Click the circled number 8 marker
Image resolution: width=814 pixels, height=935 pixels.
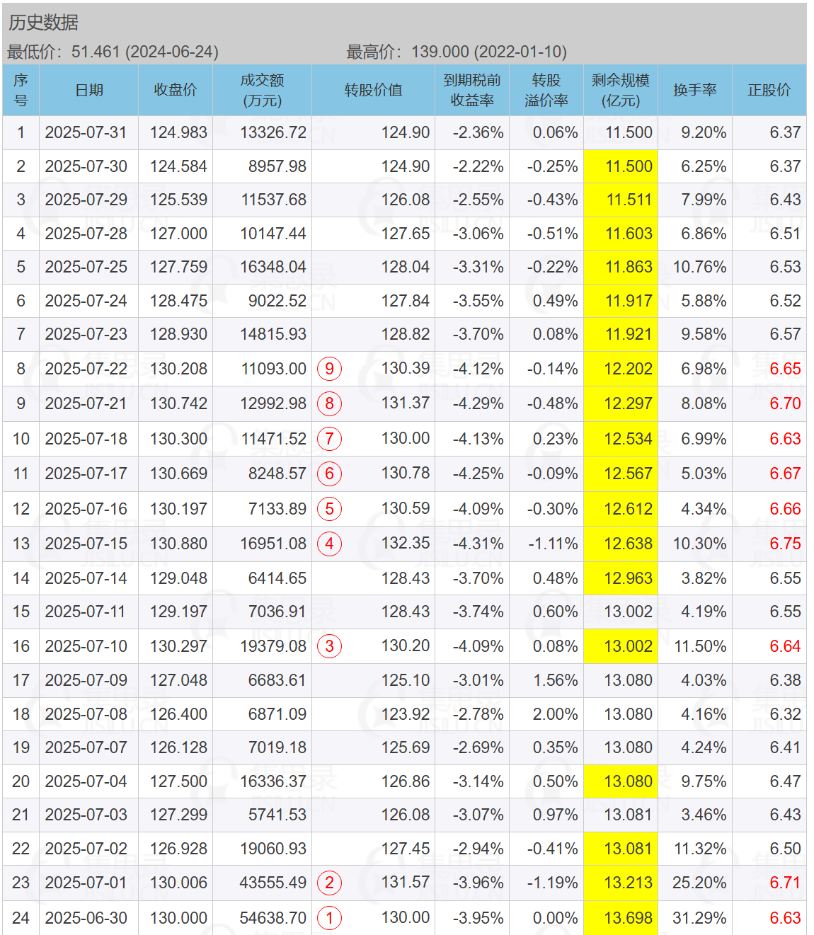[x=330, y=404]
